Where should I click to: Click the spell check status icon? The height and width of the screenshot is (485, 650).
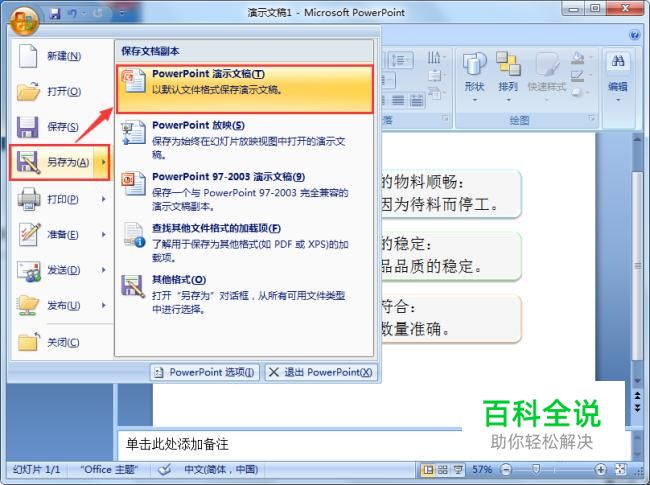tap(165, 470)
